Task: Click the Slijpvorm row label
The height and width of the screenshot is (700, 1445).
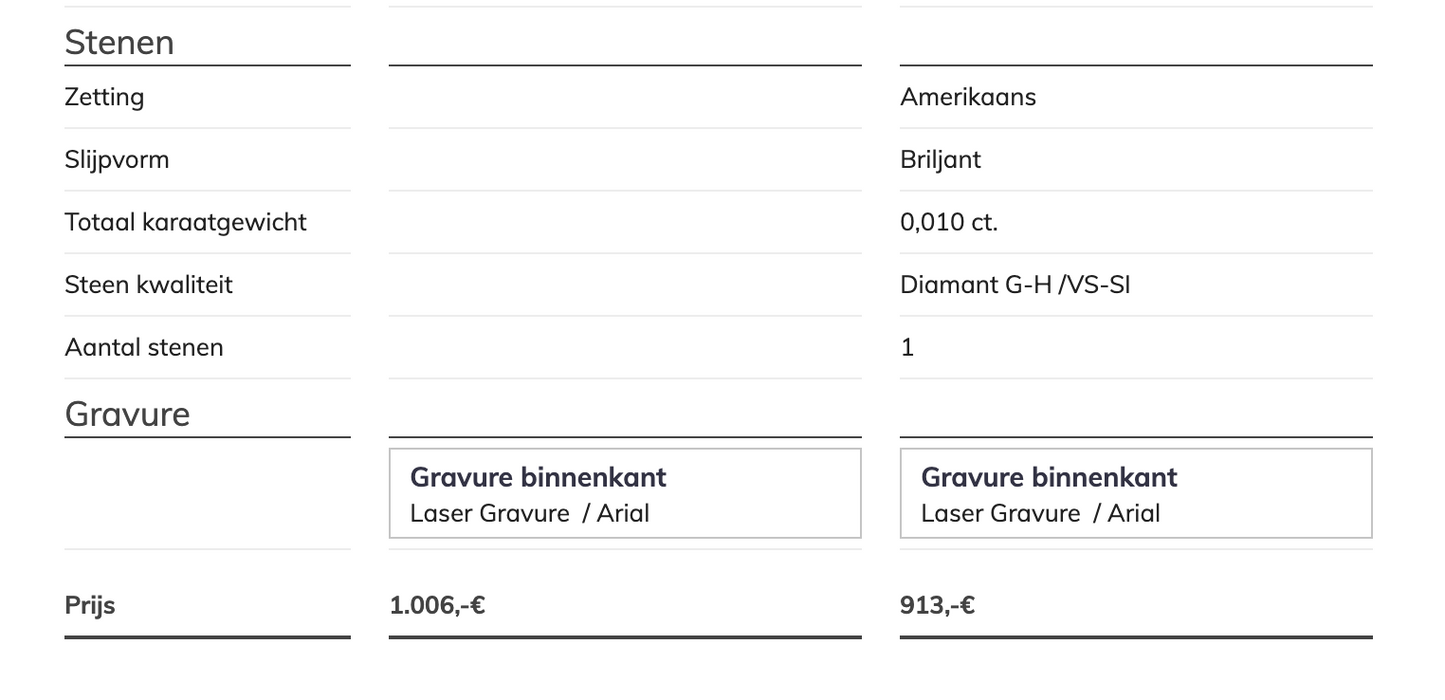Action: (117, 160)
